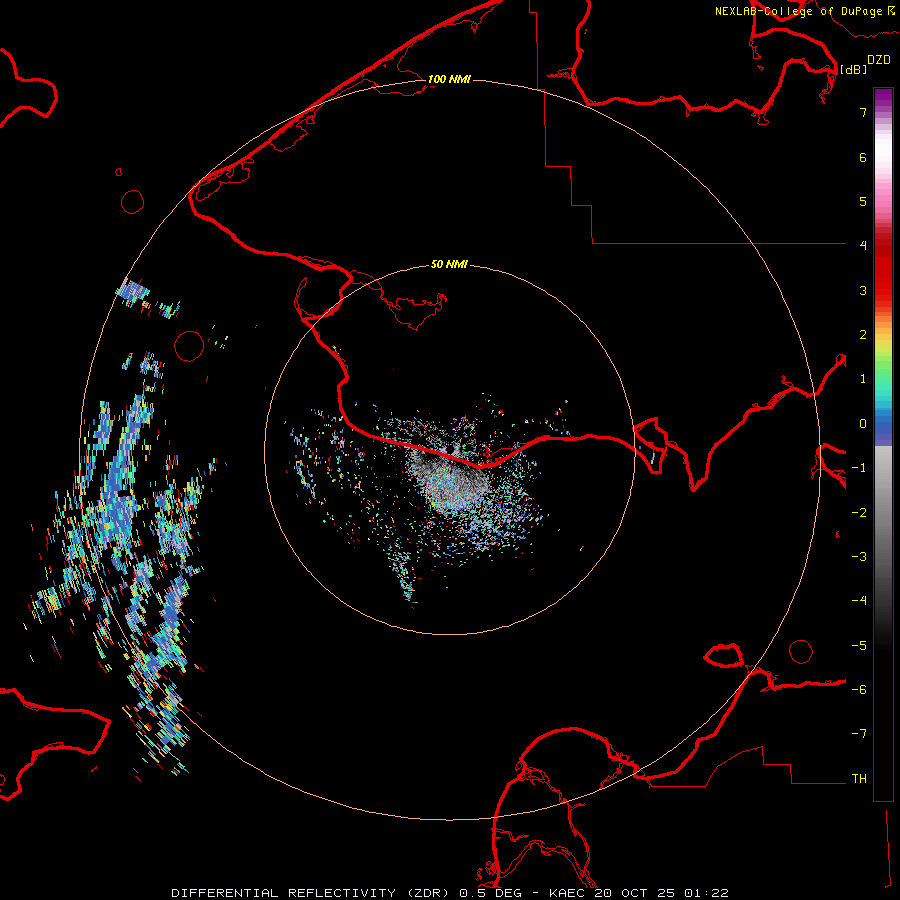Click the '6' value on the color scale
900x900 pixels.
863,157
